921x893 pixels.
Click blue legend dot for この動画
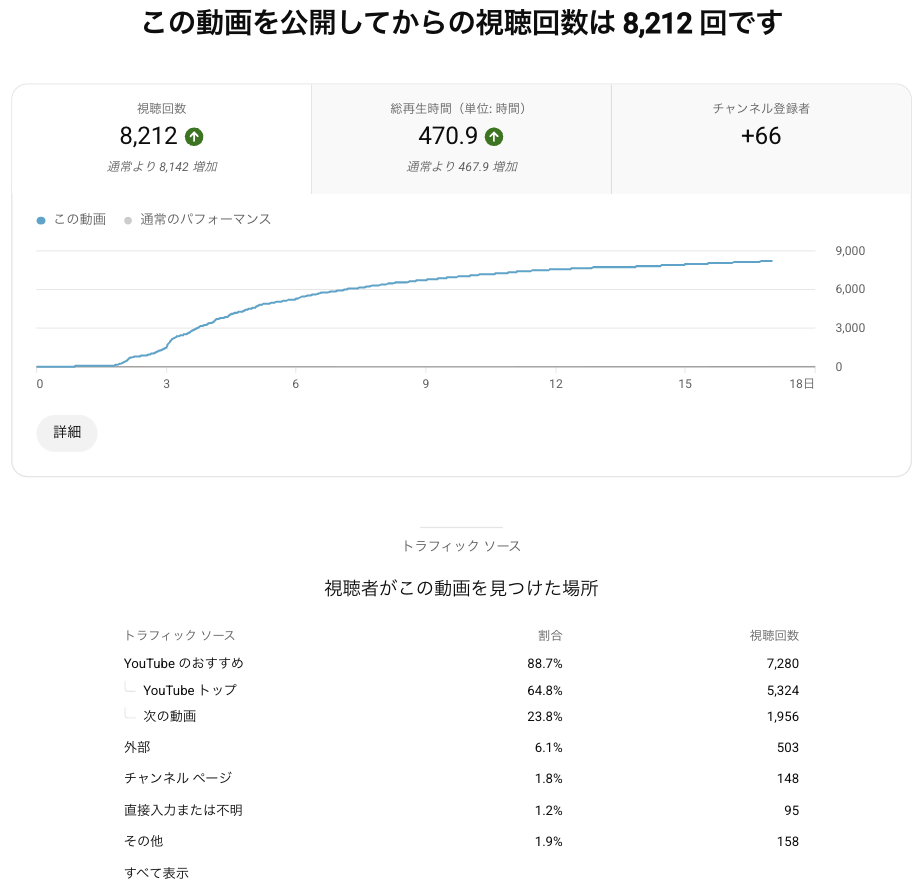pyautogui.click(x=41, y=220)
